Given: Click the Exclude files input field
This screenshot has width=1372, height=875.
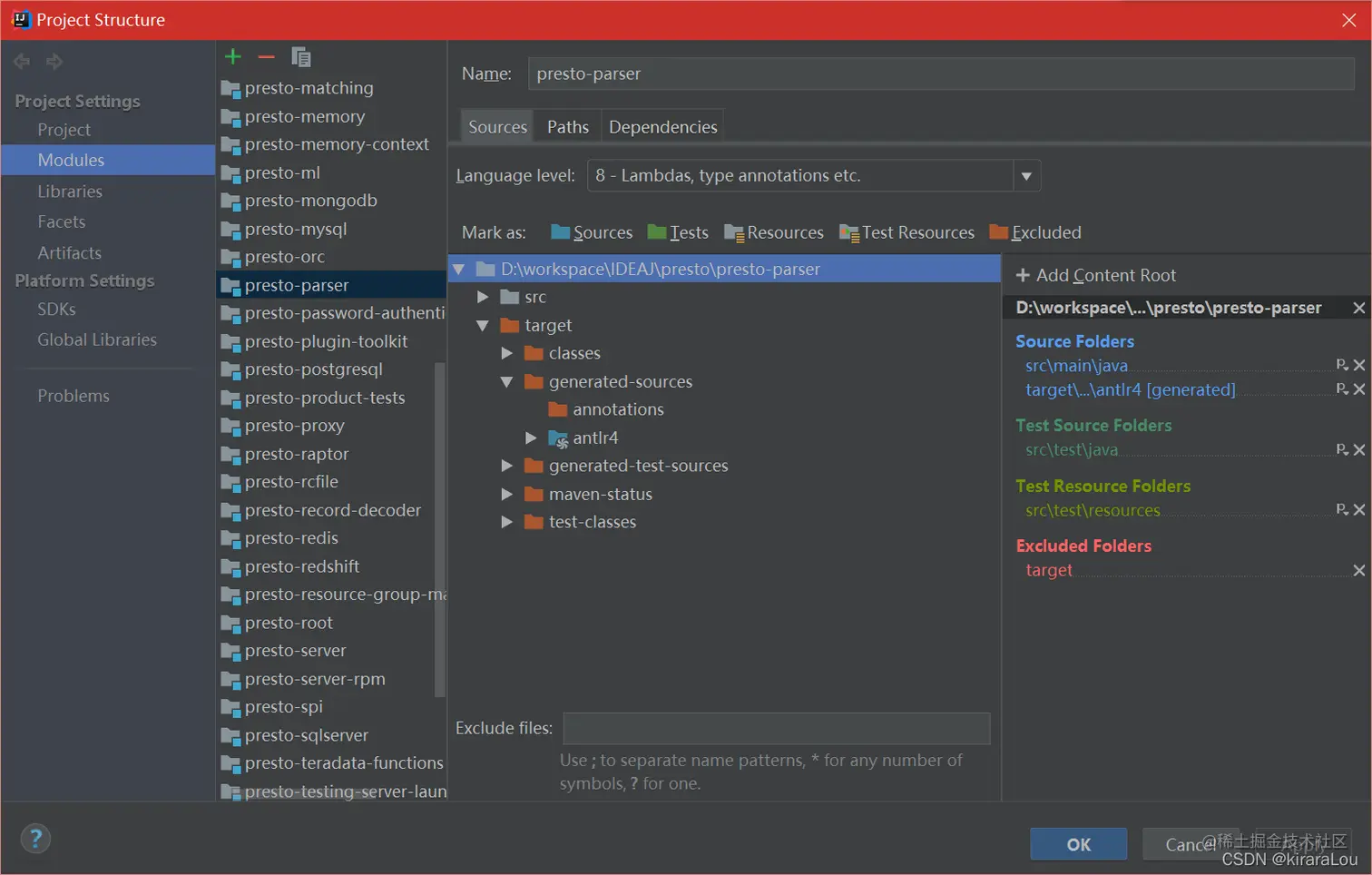Looking at the screenshot, I should click(x=777, y=729).
